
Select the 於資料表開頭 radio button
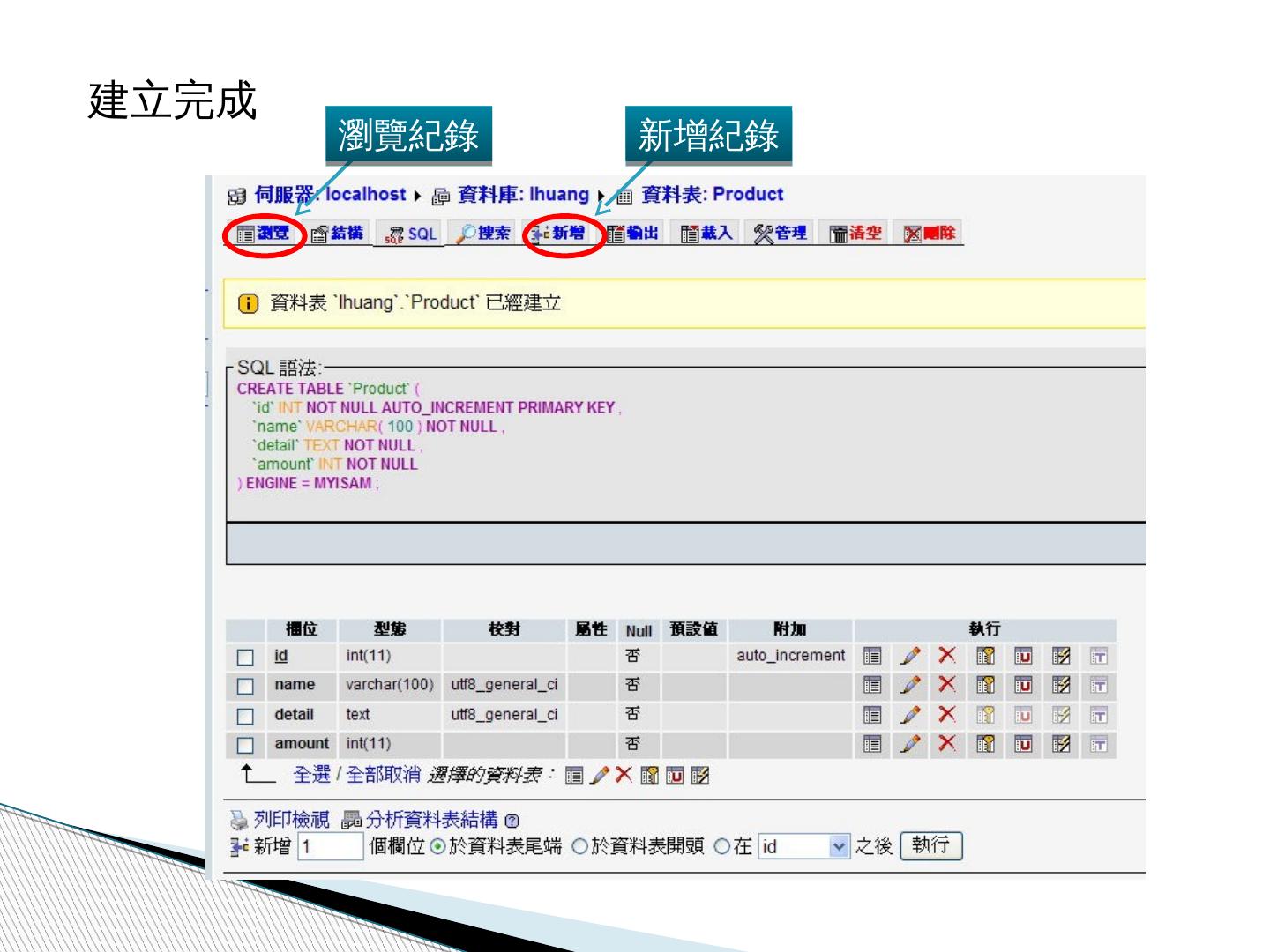pos(579,847)
